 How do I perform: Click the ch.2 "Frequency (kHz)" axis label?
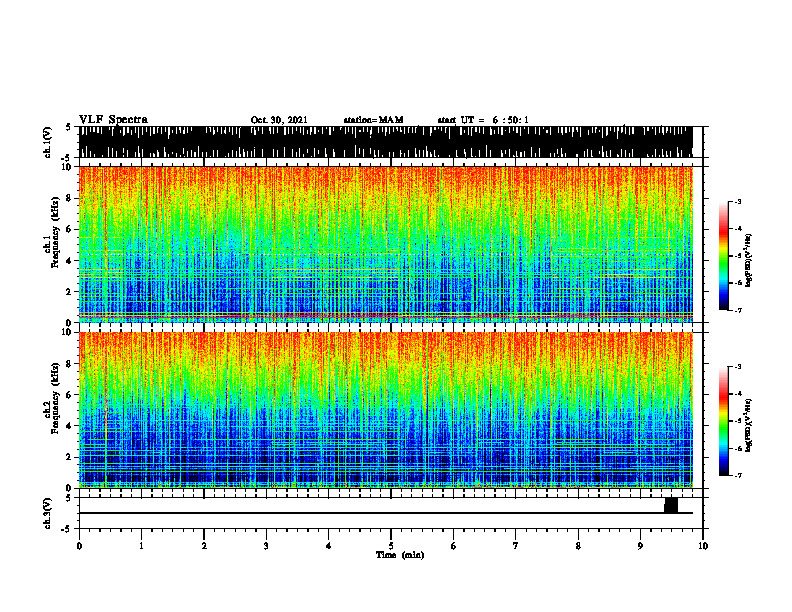(56, 398)
